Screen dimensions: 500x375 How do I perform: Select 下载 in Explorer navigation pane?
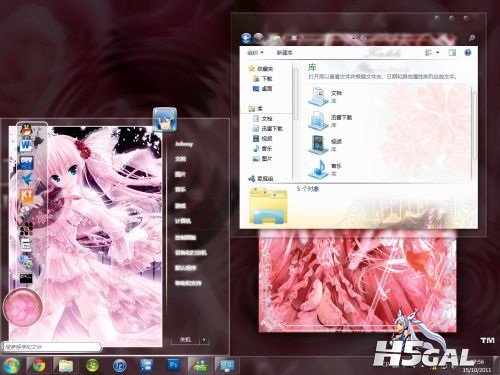262,79
